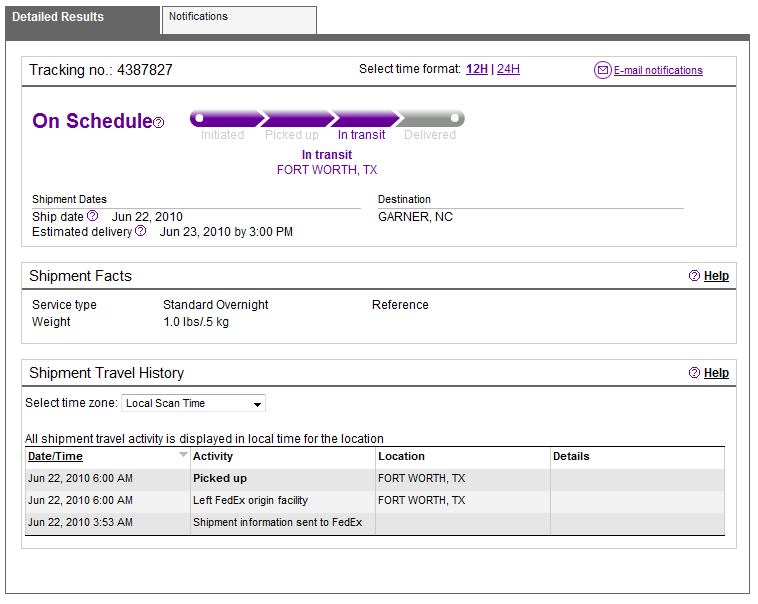Click question mark icon beside Ship date
Viewport: 758px width, 604px height.
pyautogui.click(x=92, y=216)
